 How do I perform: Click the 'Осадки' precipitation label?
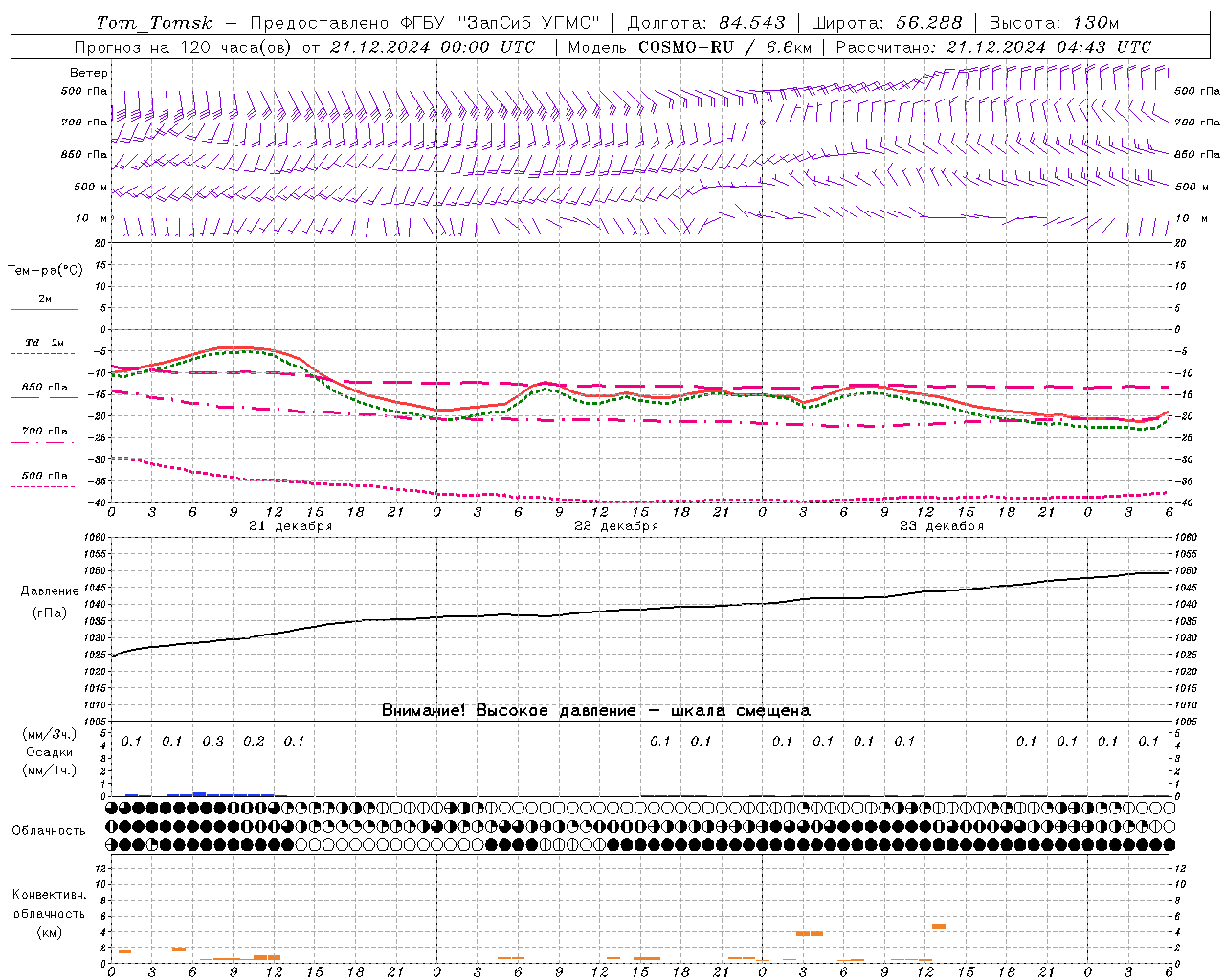click(x=49, y=752)
